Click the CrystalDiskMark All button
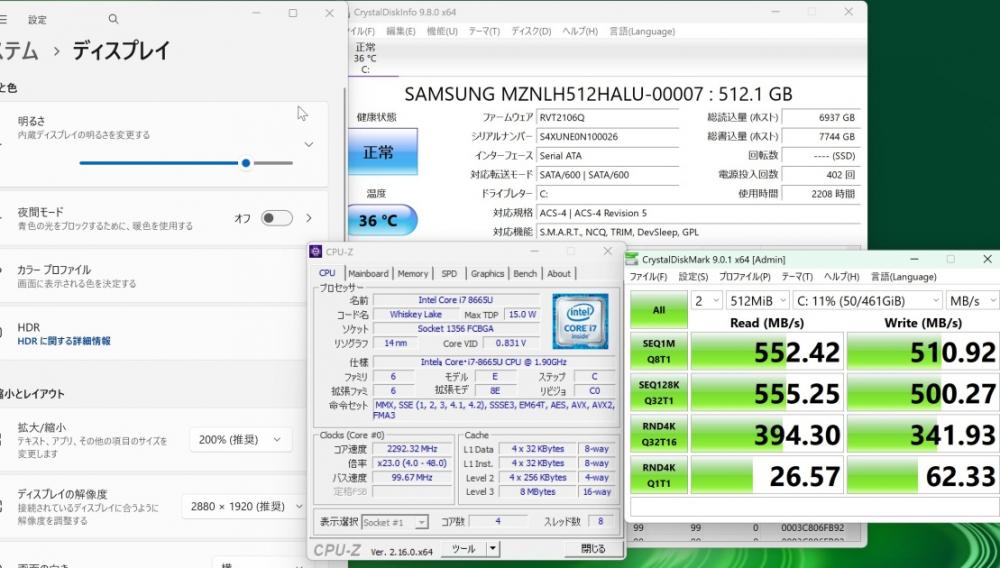The height and width of the screenshot is (568, 1000). tap(659, 310)
